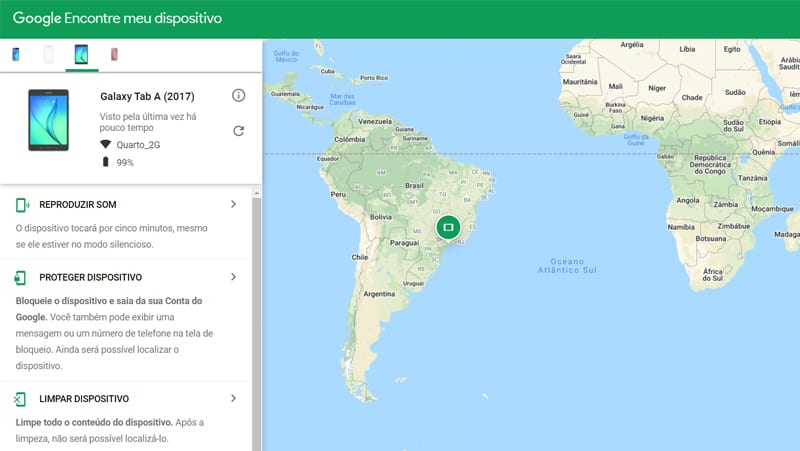Click the Limpar Dispositivo erase icon
800x451 pixels.
point(19,399)
